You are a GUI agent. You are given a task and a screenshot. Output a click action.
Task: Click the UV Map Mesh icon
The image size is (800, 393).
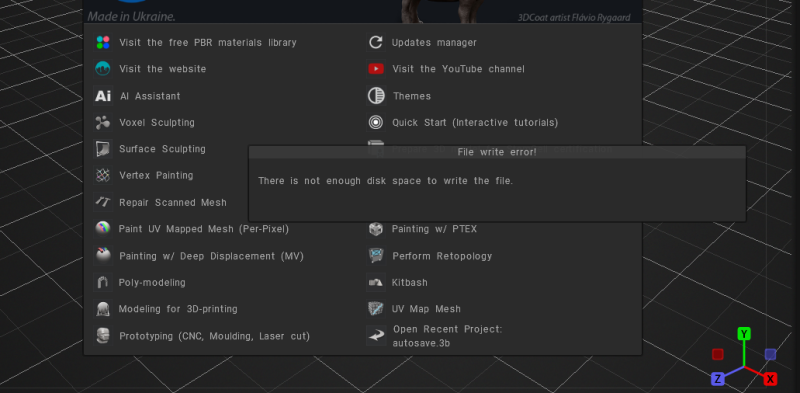[x=376, y=309]
